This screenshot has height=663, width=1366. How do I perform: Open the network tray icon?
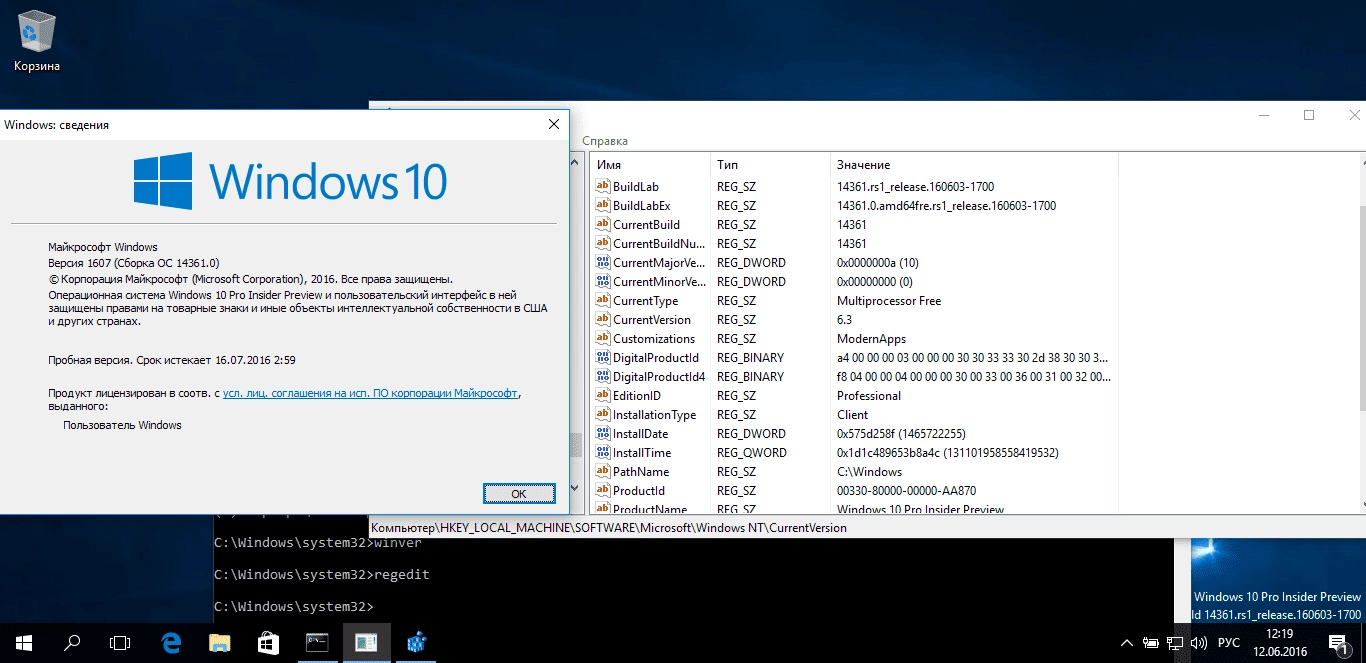pyautogui.click(x=1175, y=643)
